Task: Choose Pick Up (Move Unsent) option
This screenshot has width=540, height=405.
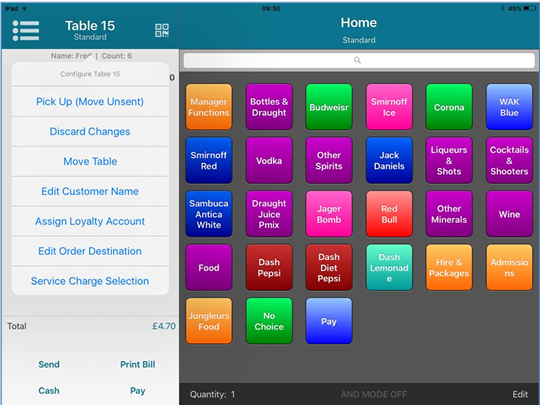Action: 90,102
